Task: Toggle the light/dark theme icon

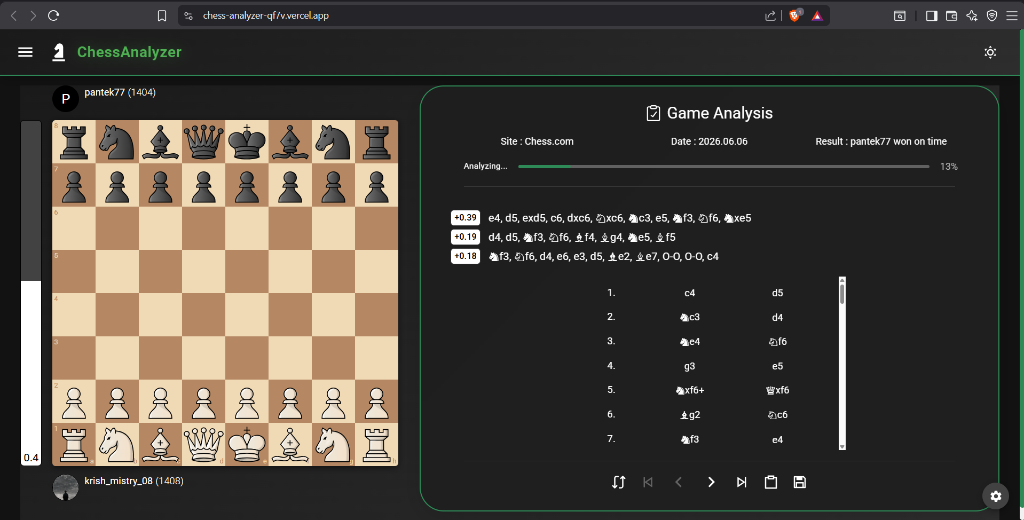Action: coord(990,52)
